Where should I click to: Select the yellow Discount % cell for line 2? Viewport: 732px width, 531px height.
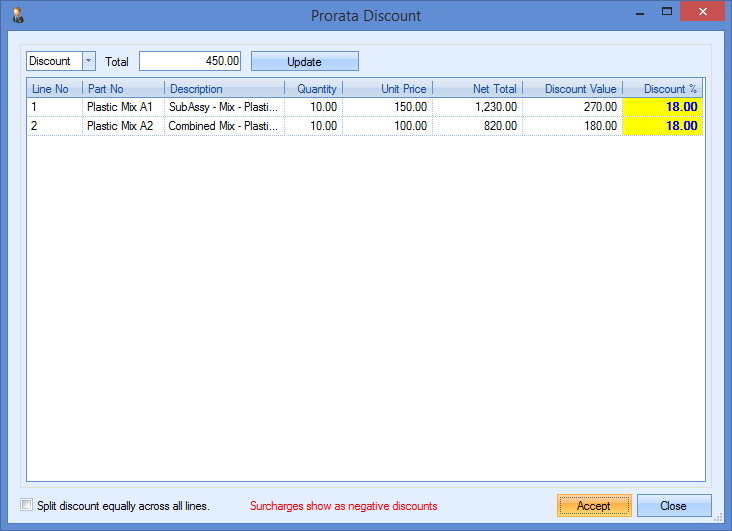[662, 126]
